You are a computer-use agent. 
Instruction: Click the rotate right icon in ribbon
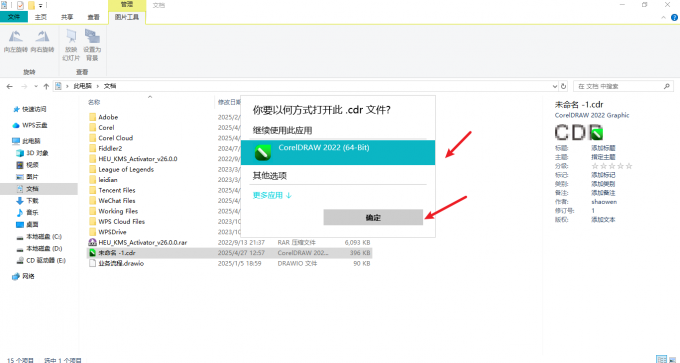(42, 35)
